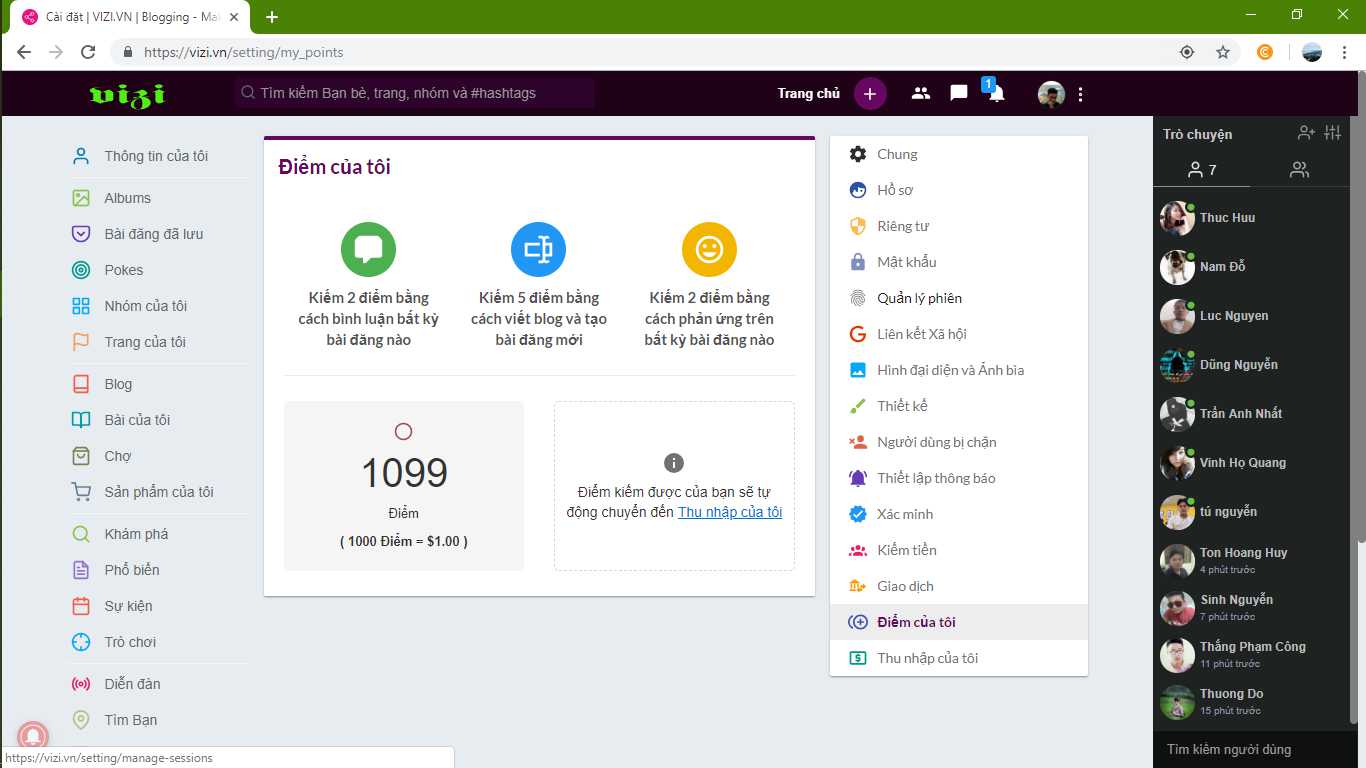Open the messages chat bubble icon
1366x768 pixels.
(x=958, y=94)
